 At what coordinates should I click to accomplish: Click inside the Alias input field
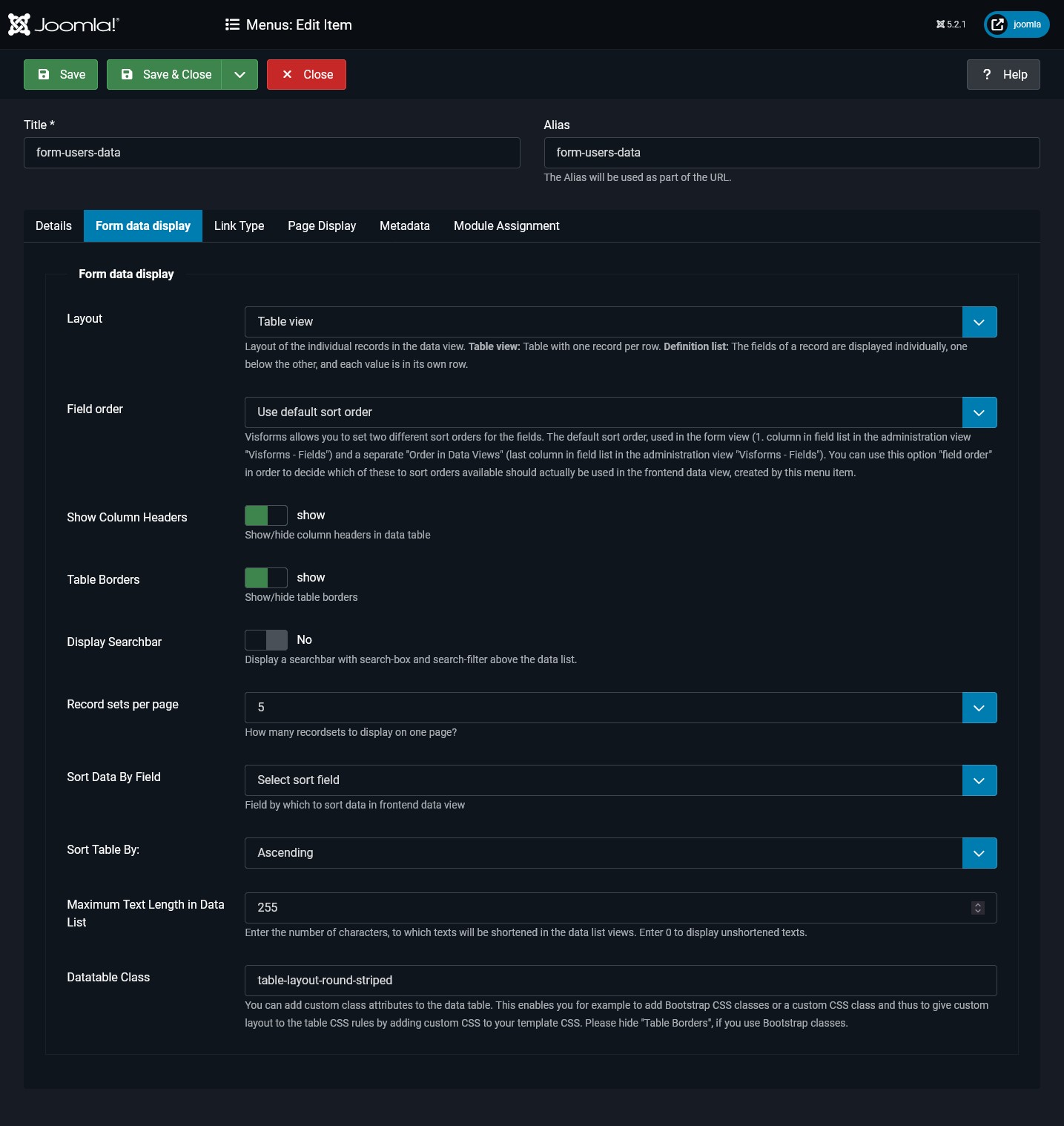(x=791, y=153)
